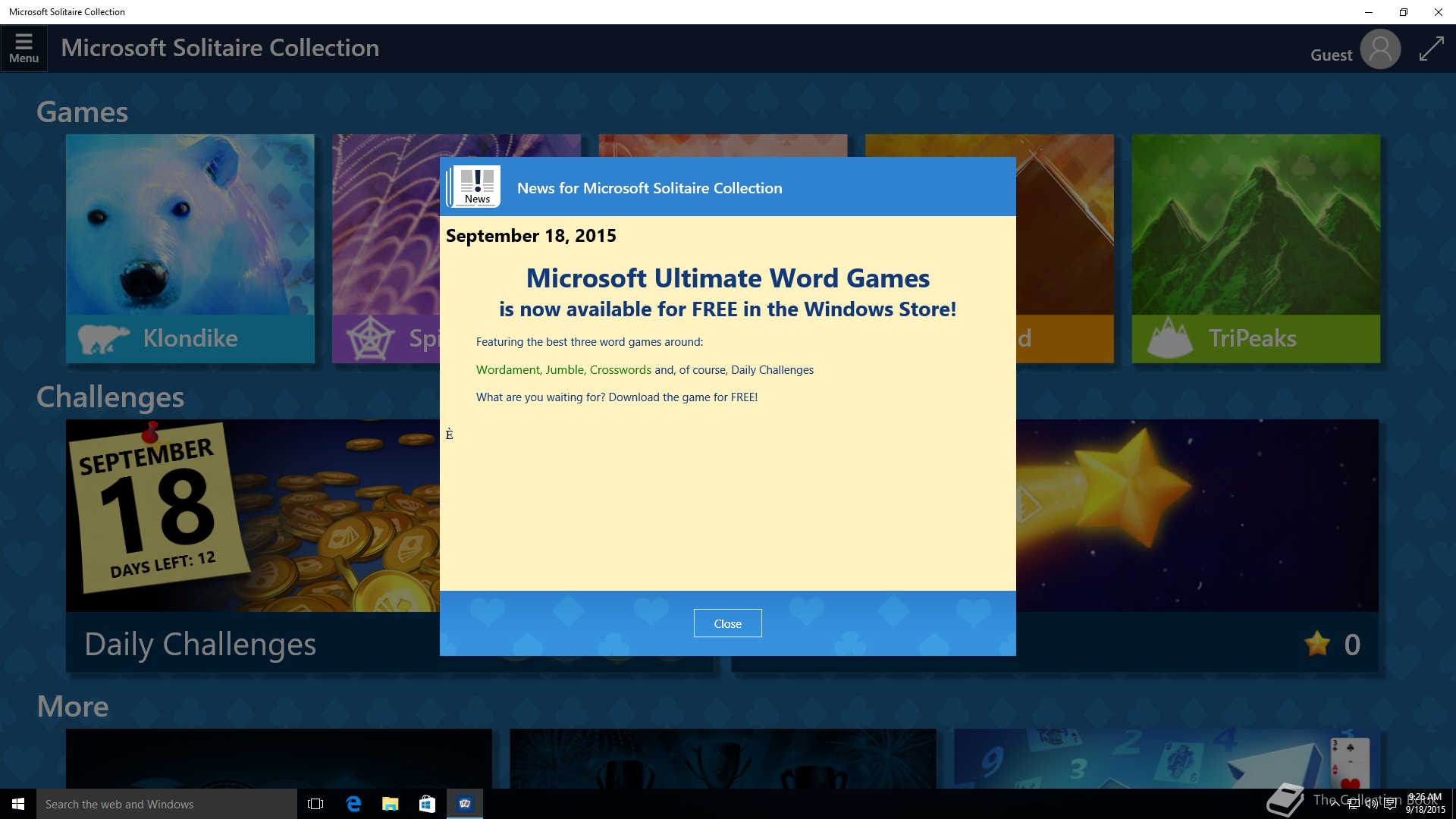Click 'Download the game for FREE!' text

coord(682,397)
